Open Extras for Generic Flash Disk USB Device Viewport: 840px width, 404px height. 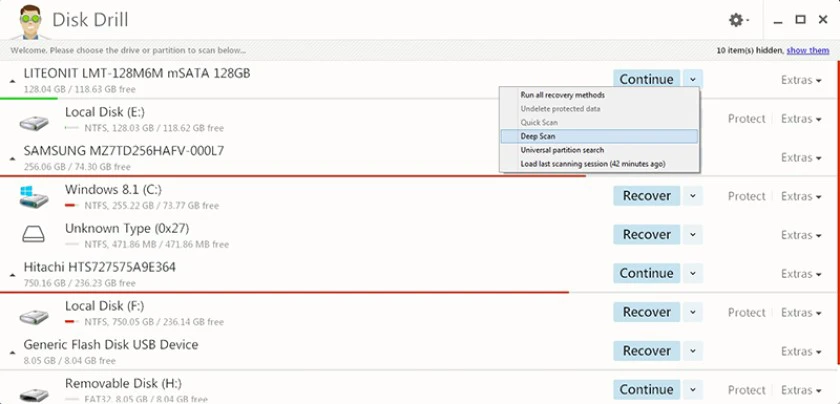point(801,351)
